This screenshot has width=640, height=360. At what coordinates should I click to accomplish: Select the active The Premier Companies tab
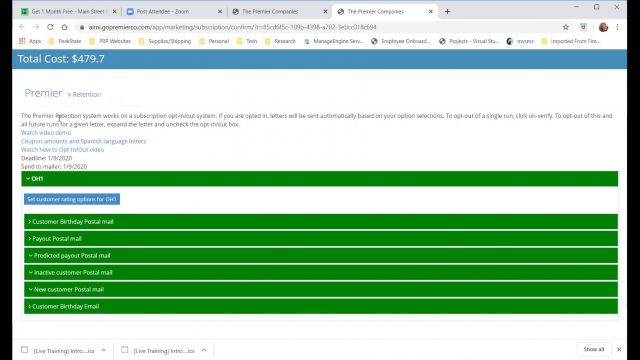(384, 11)
